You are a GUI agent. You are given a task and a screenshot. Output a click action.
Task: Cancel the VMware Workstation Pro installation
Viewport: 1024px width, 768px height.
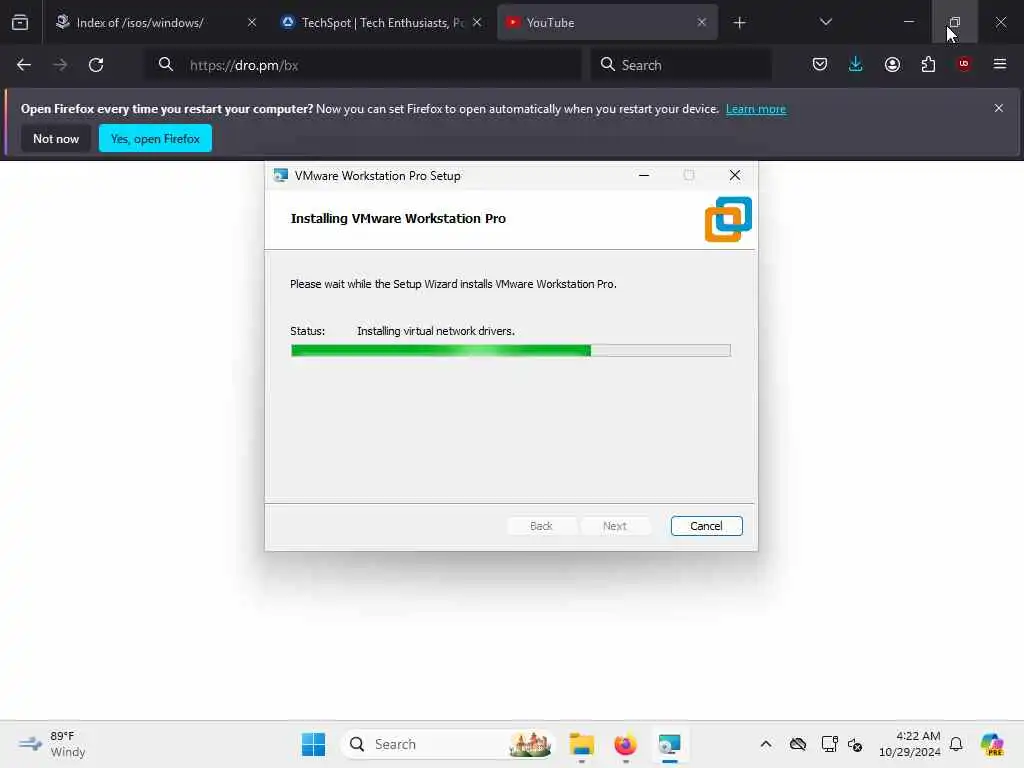tap(707, 526)
